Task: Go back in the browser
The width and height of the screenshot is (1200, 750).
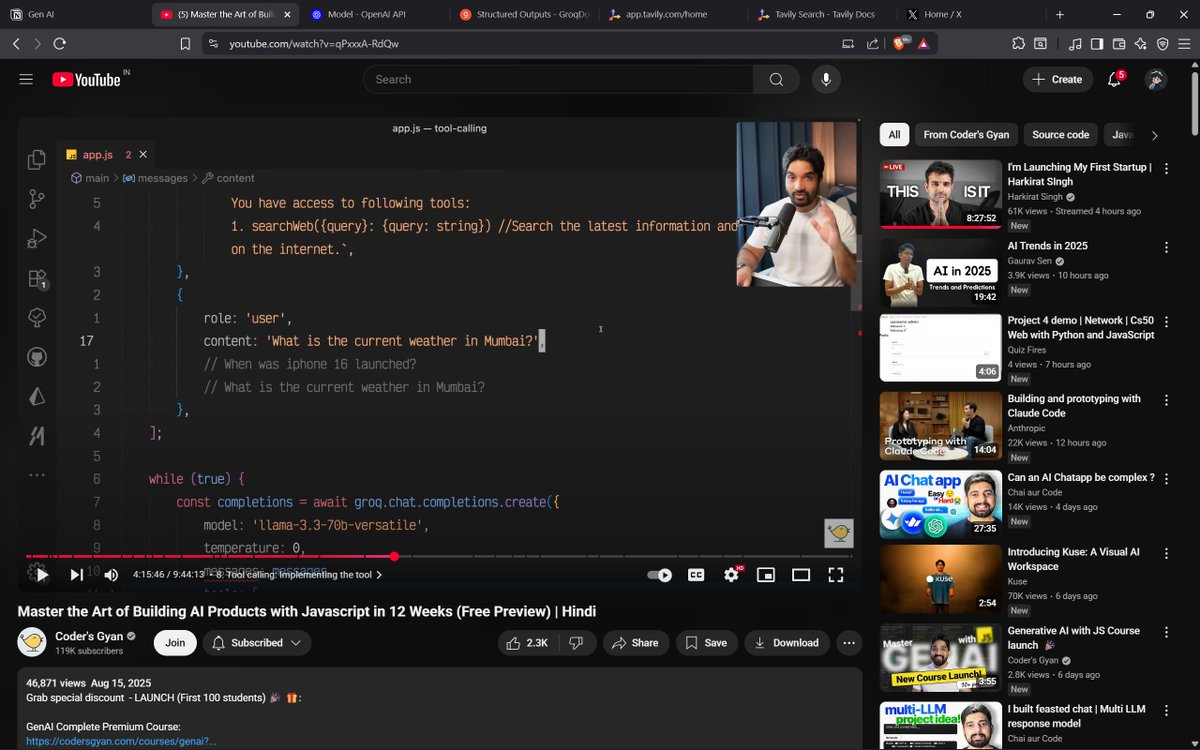Action: [x=16, y=44]
